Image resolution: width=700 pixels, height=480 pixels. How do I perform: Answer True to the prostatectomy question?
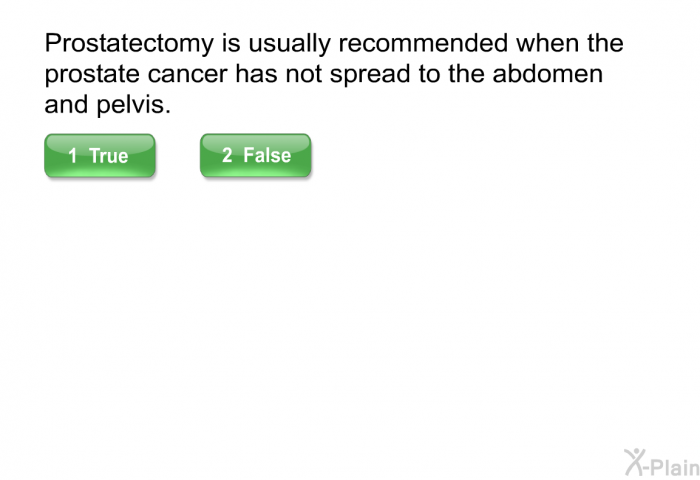point(100,156)
